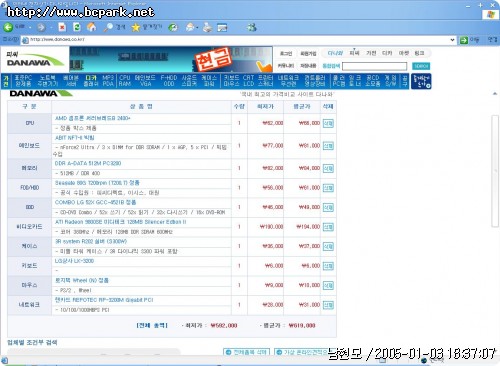
Task: Open the CRT LCD category menu
Action: point(249,81)
